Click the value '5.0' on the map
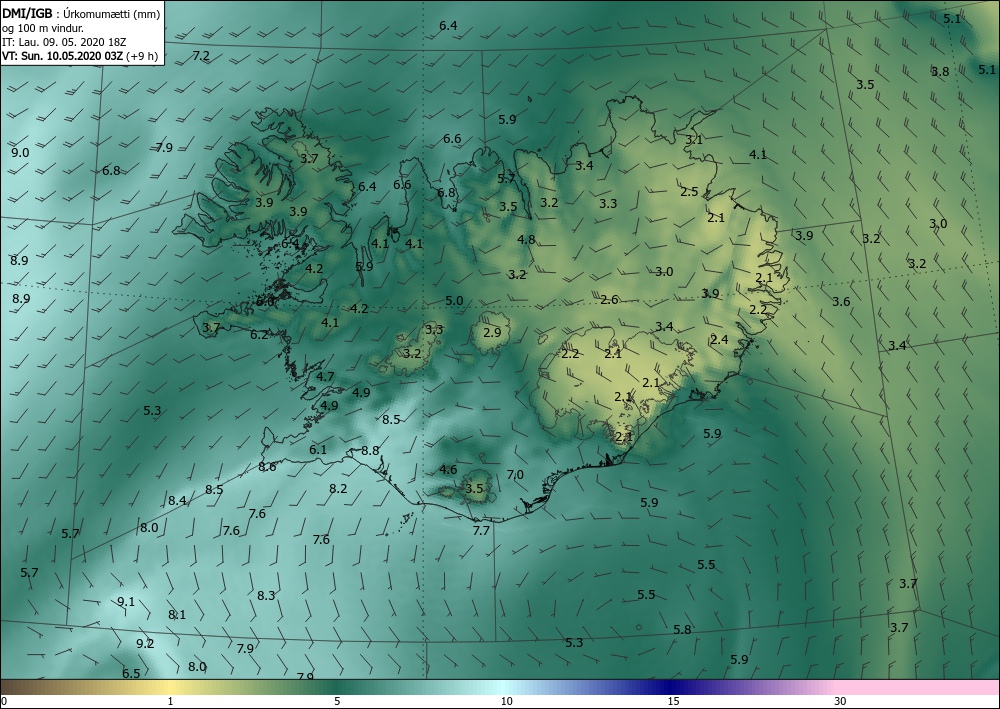The image size is (1000, 709). (x=454, y=301)
